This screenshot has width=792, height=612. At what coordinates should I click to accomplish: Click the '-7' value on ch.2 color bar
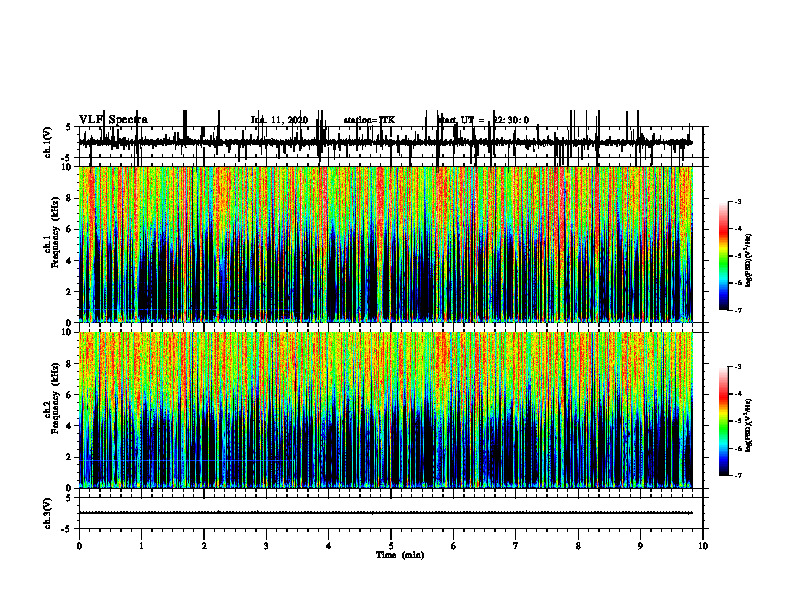click(738, 475)
